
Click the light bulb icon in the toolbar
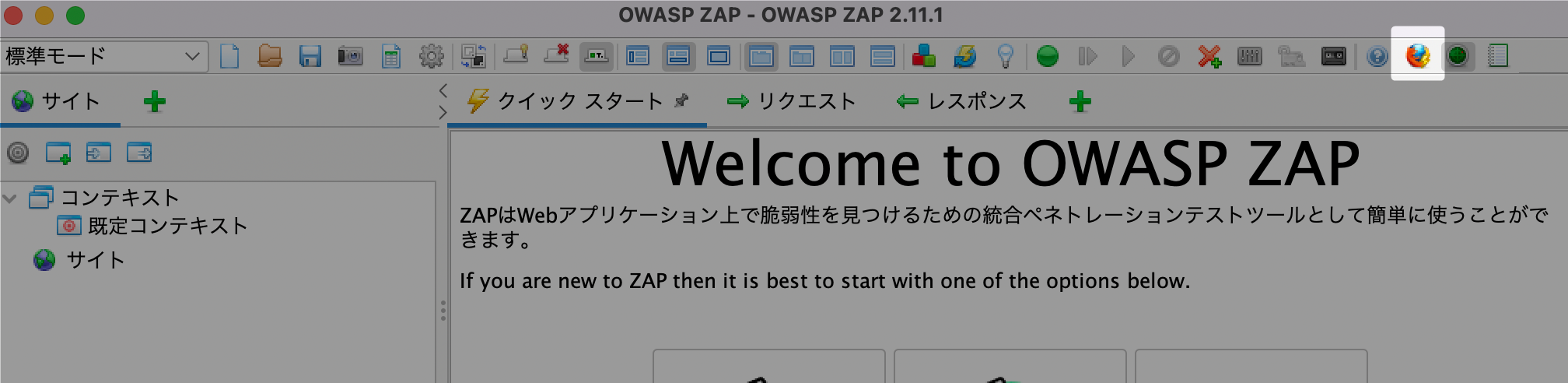click(1006, 56)
